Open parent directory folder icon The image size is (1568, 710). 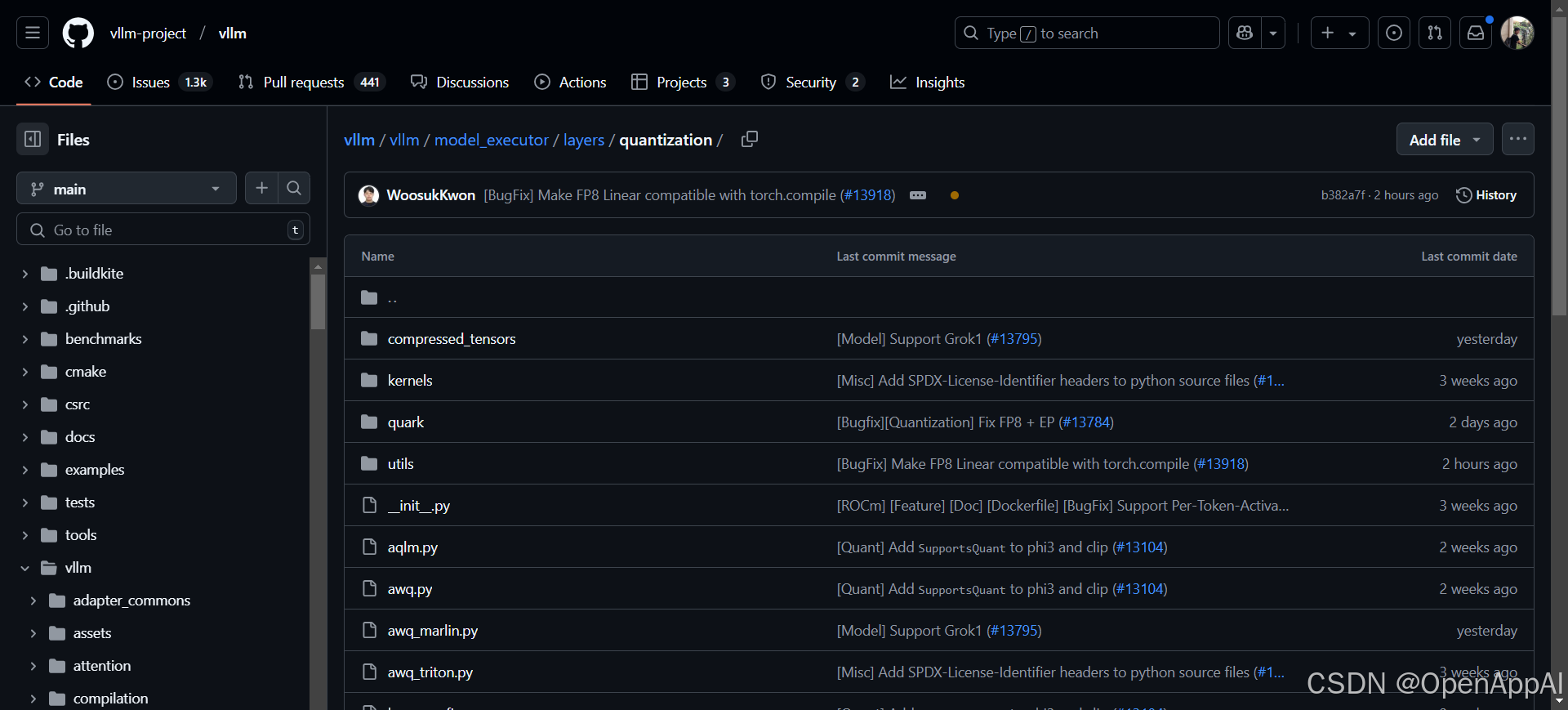click(x=369, y=297)
